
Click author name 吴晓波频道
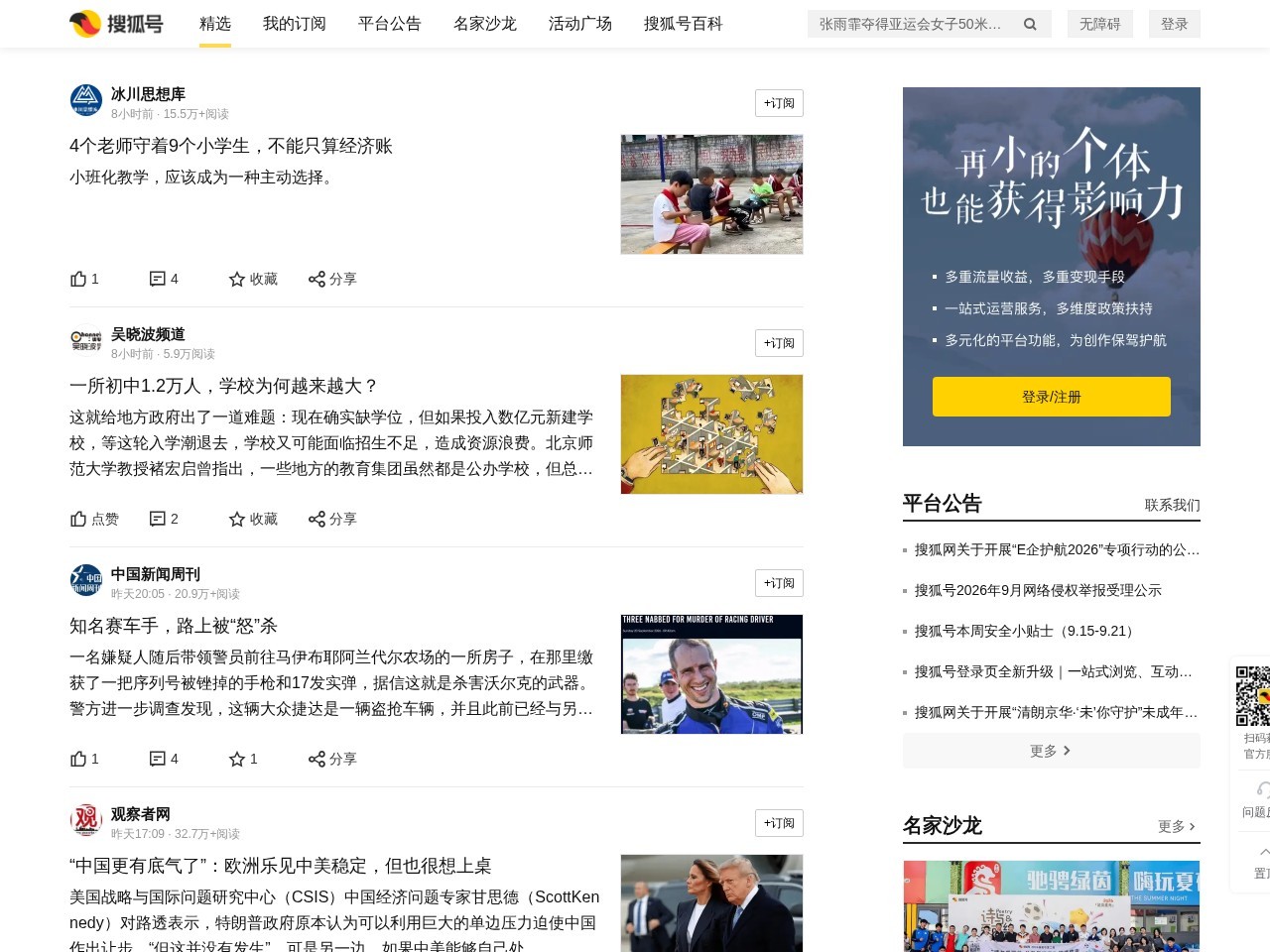(x=148, y=334)
